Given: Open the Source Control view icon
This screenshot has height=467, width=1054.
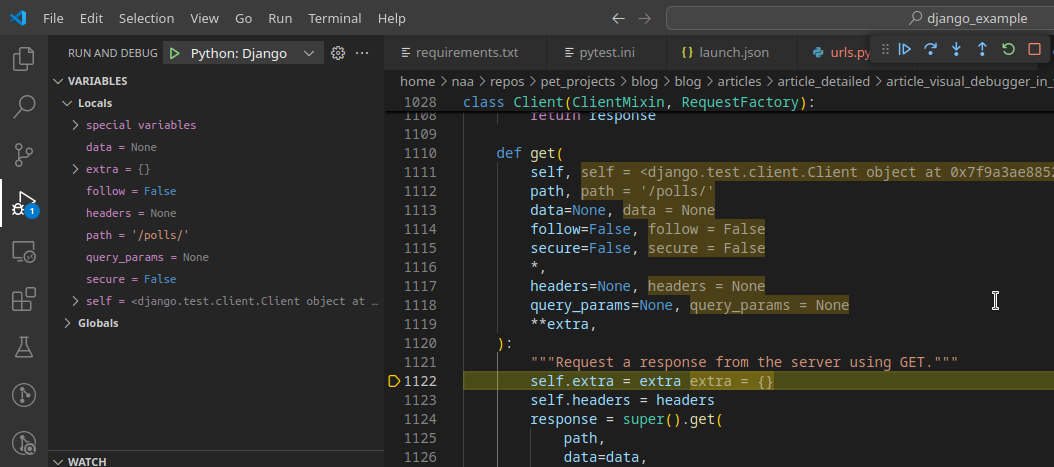Looking at the screenshot, I should coord(24,155).
